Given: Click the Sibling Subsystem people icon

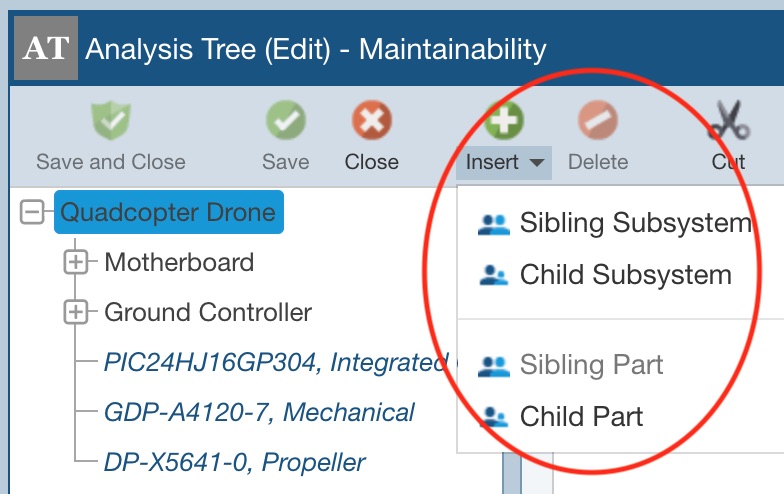Looking at the screenshot, I should click(x=494, y=224).
